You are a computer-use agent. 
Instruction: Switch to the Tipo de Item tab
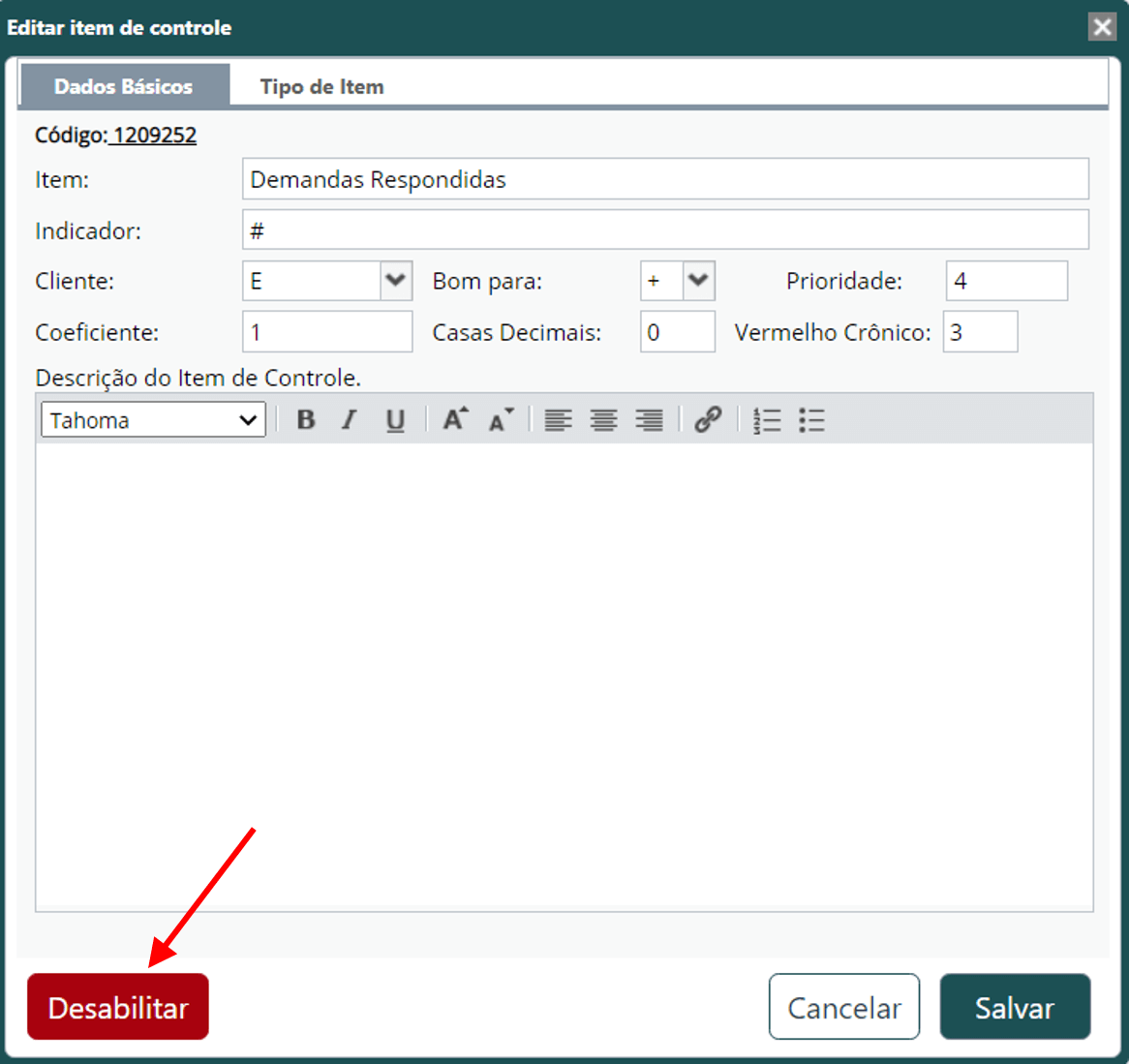(x=321, y=86)
